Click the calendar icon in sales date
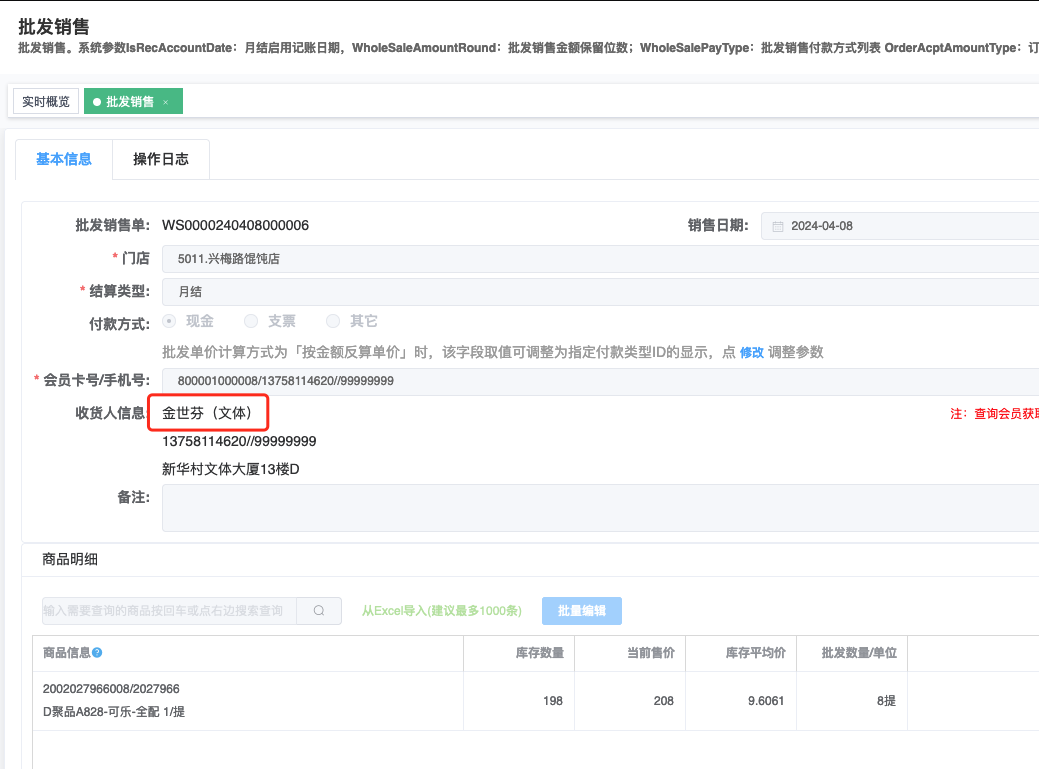The height and width of the screenshot is (769, 1039). pos(778,227)
